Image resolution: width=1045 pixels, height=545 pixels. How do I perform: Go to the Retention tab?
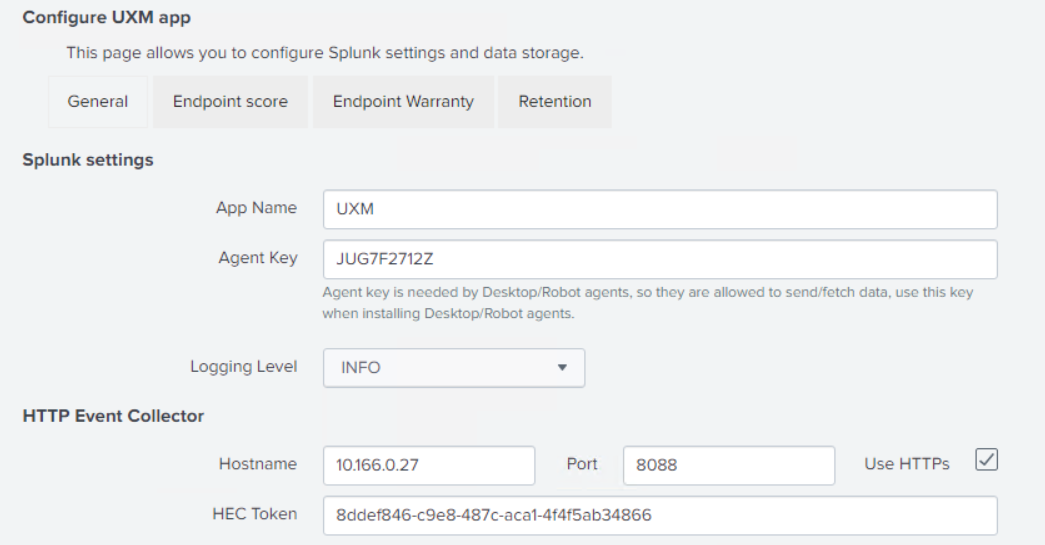point(554,101)
